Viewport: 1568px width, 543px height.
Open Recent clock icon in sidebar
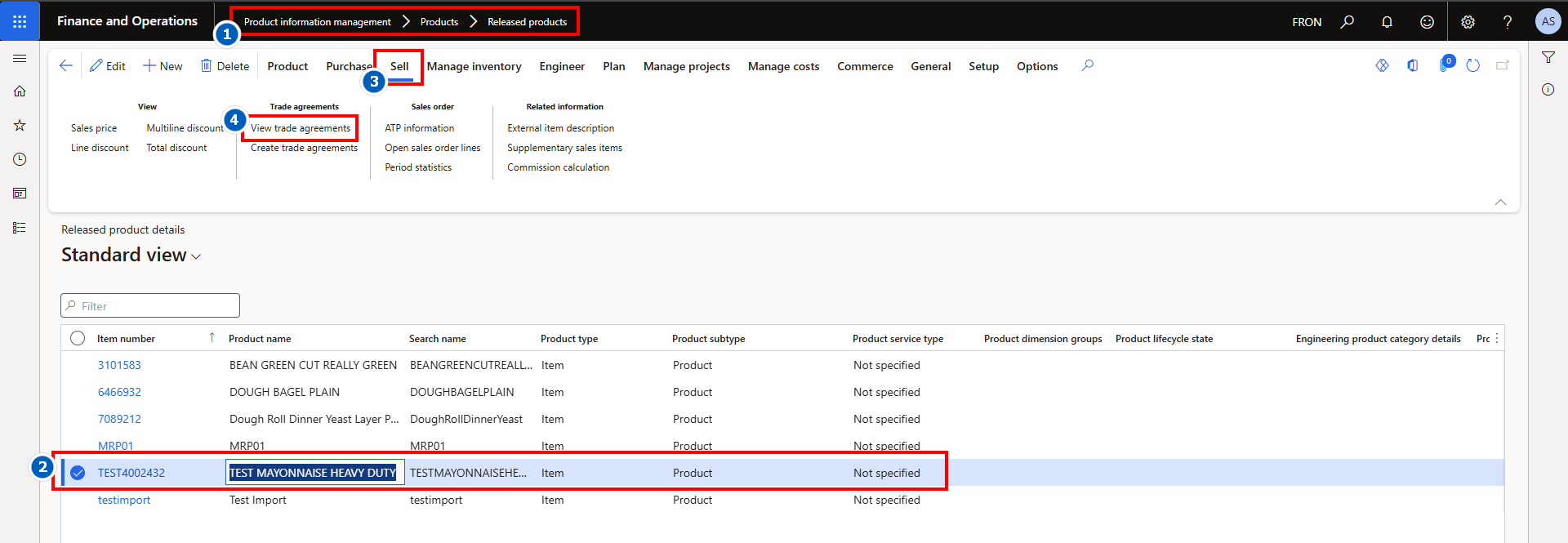[x=20, y=159]
